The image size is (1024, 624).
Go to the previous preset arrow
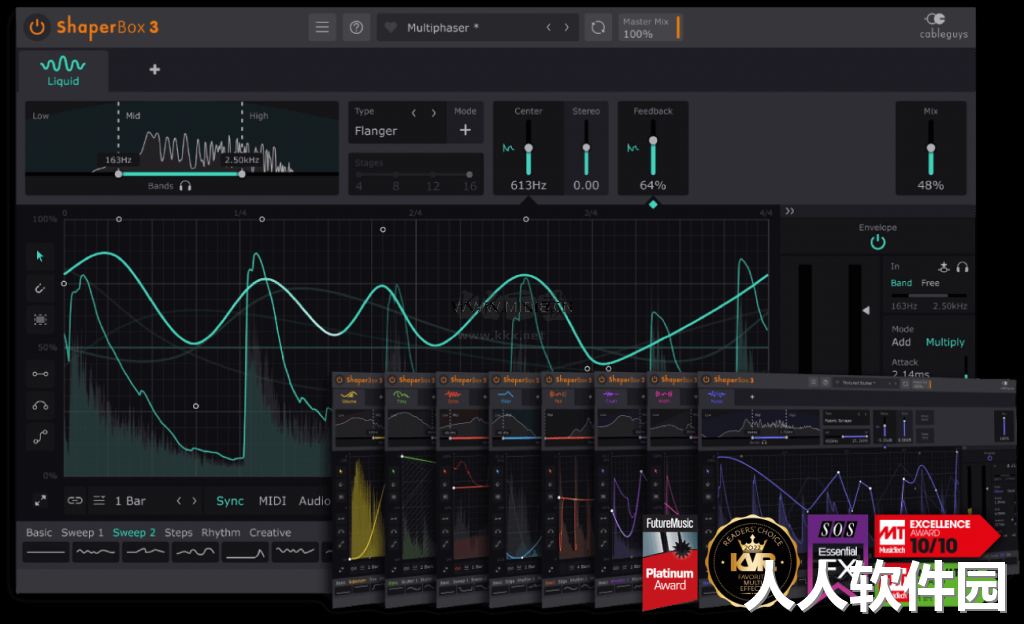coord(549,27)
